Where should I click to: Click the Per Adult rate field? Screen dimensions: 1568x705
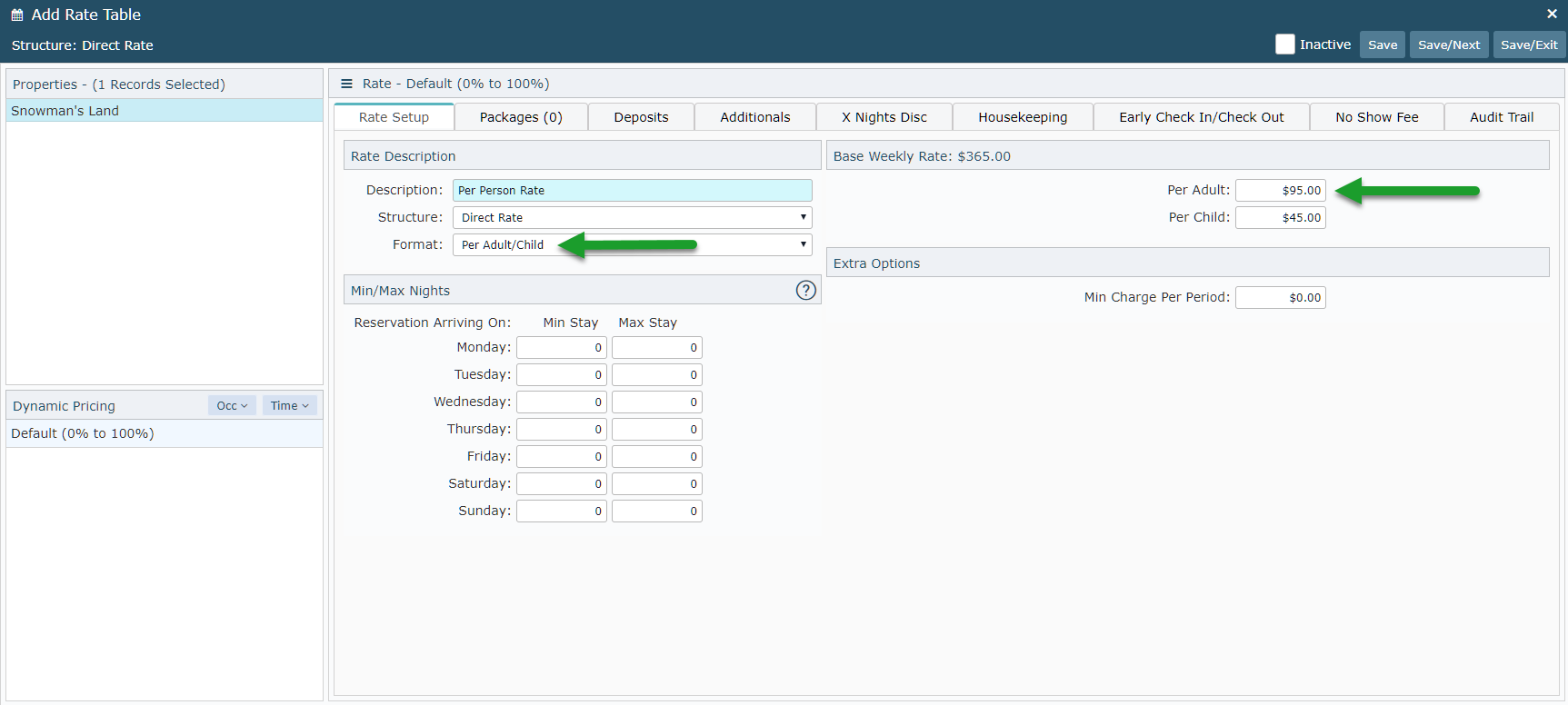[1280, 190]
